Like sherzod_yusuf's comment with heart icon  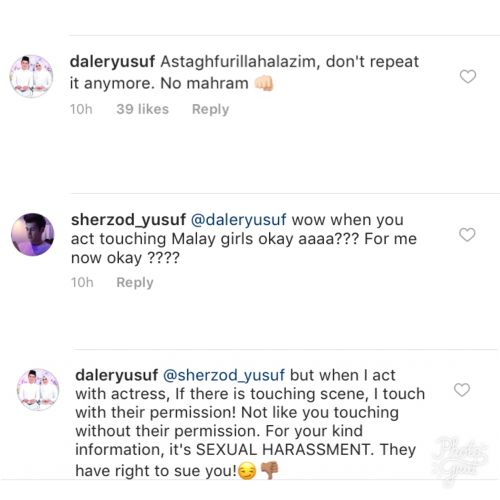[x=467, y=235]
